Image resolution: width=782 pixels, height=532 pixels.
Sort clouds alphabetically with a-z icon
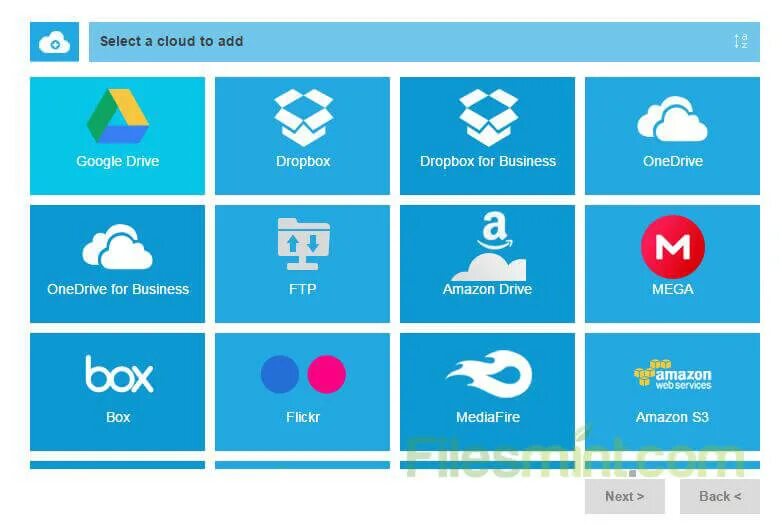(x=741, y=41)
